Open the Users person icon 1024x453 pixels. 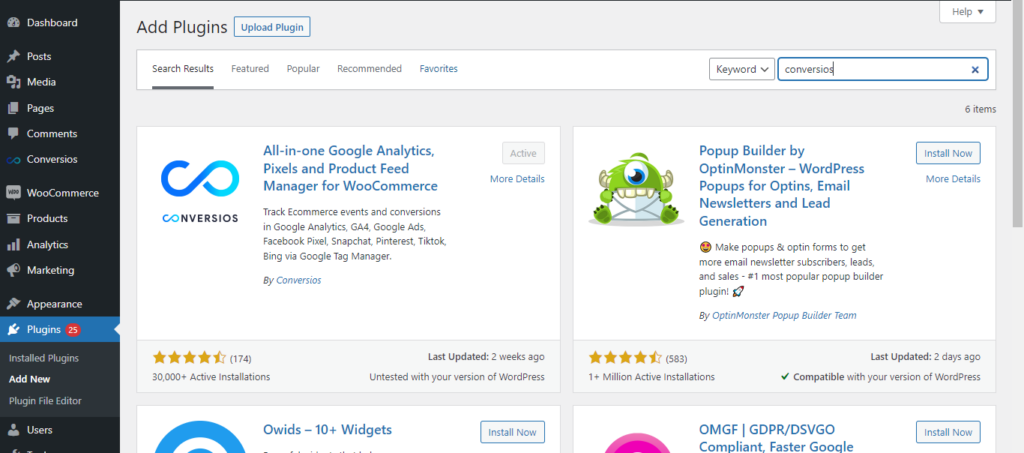pyautogui.click(x=13, y=430)
